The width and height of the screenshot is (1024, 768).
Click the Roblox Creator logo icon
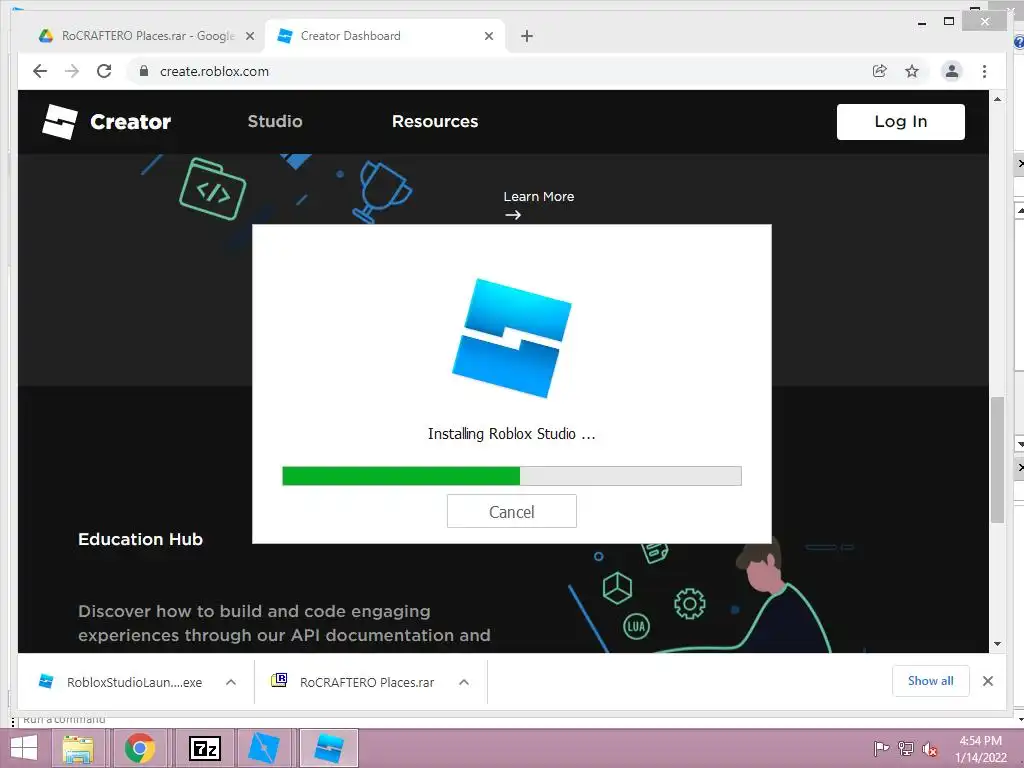tap(59, 121)
